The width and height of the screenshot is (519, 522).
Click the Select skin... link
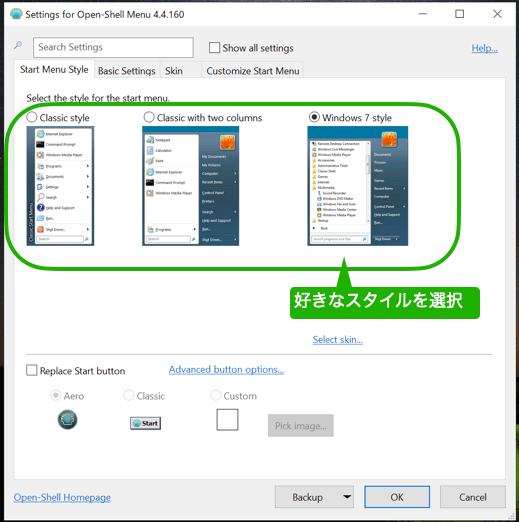coord(337,340)
